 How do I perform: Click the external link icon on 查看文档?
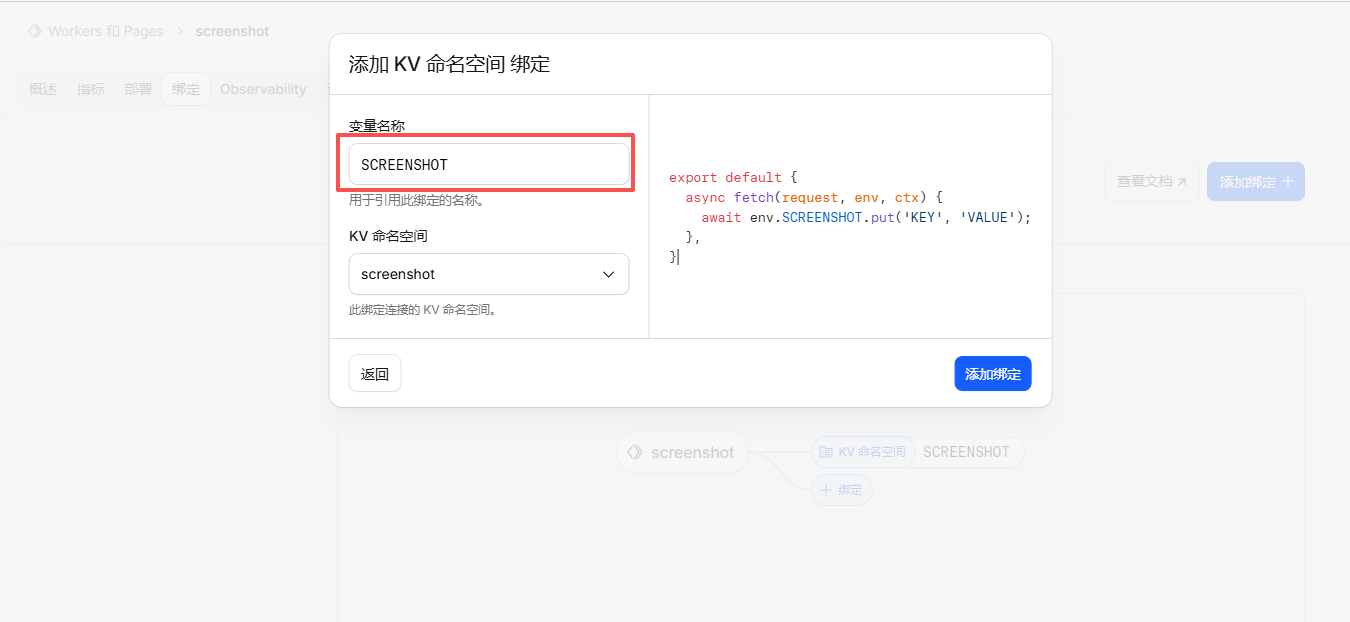[1181, 182]
